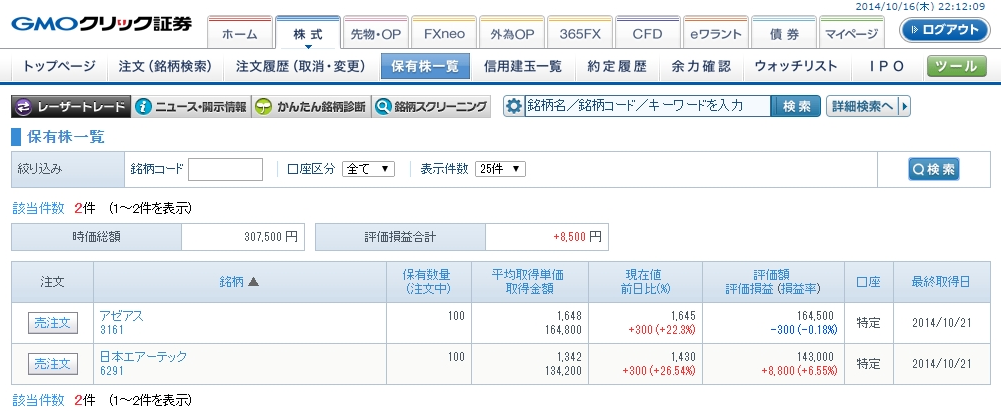
Task: Click the 銘柄コード filter input field
Action: 225,169
